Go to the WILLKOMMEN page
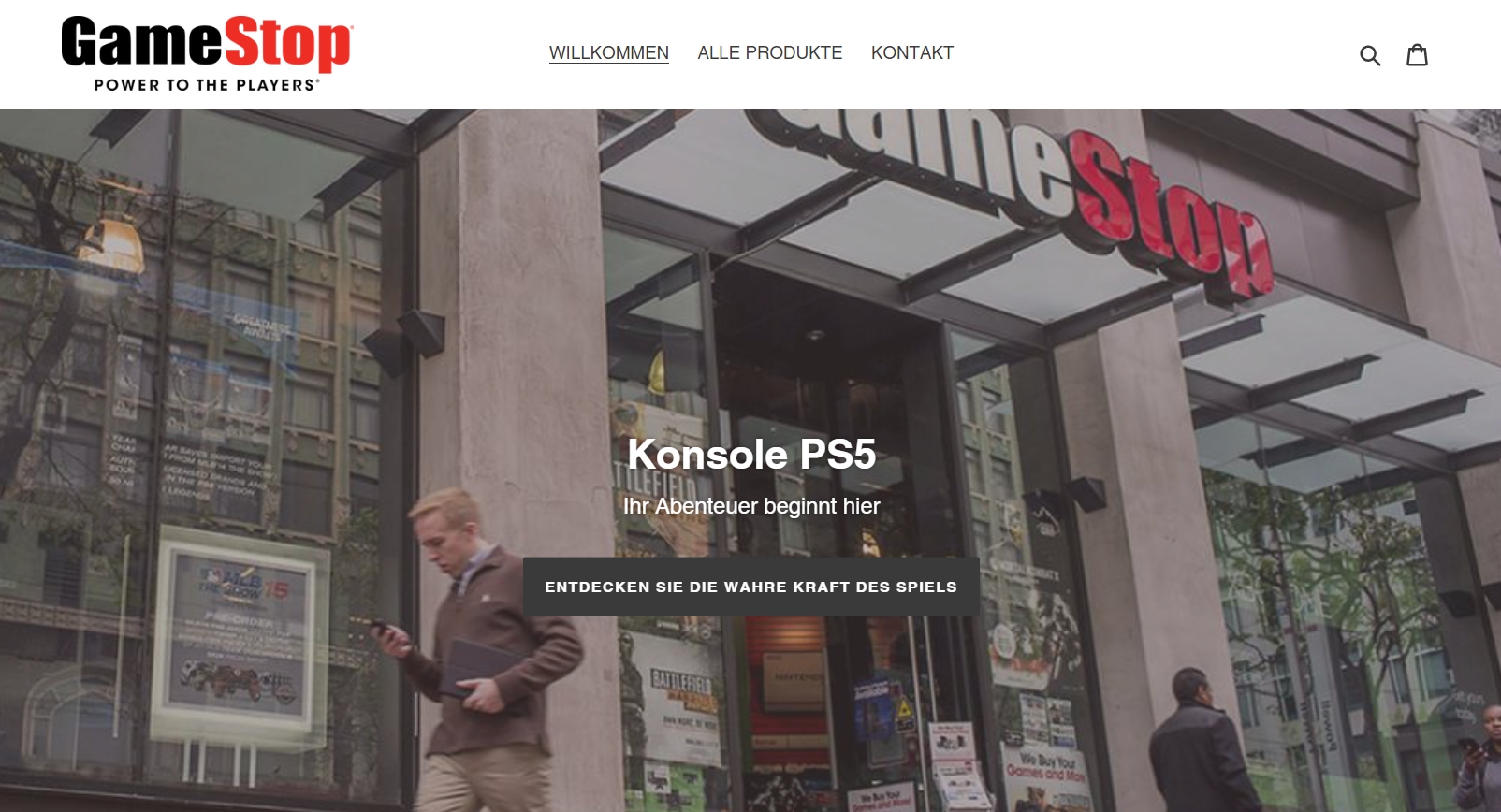Image resolution: width=1501 pixels, height=812 pixels. pos(609,53)
